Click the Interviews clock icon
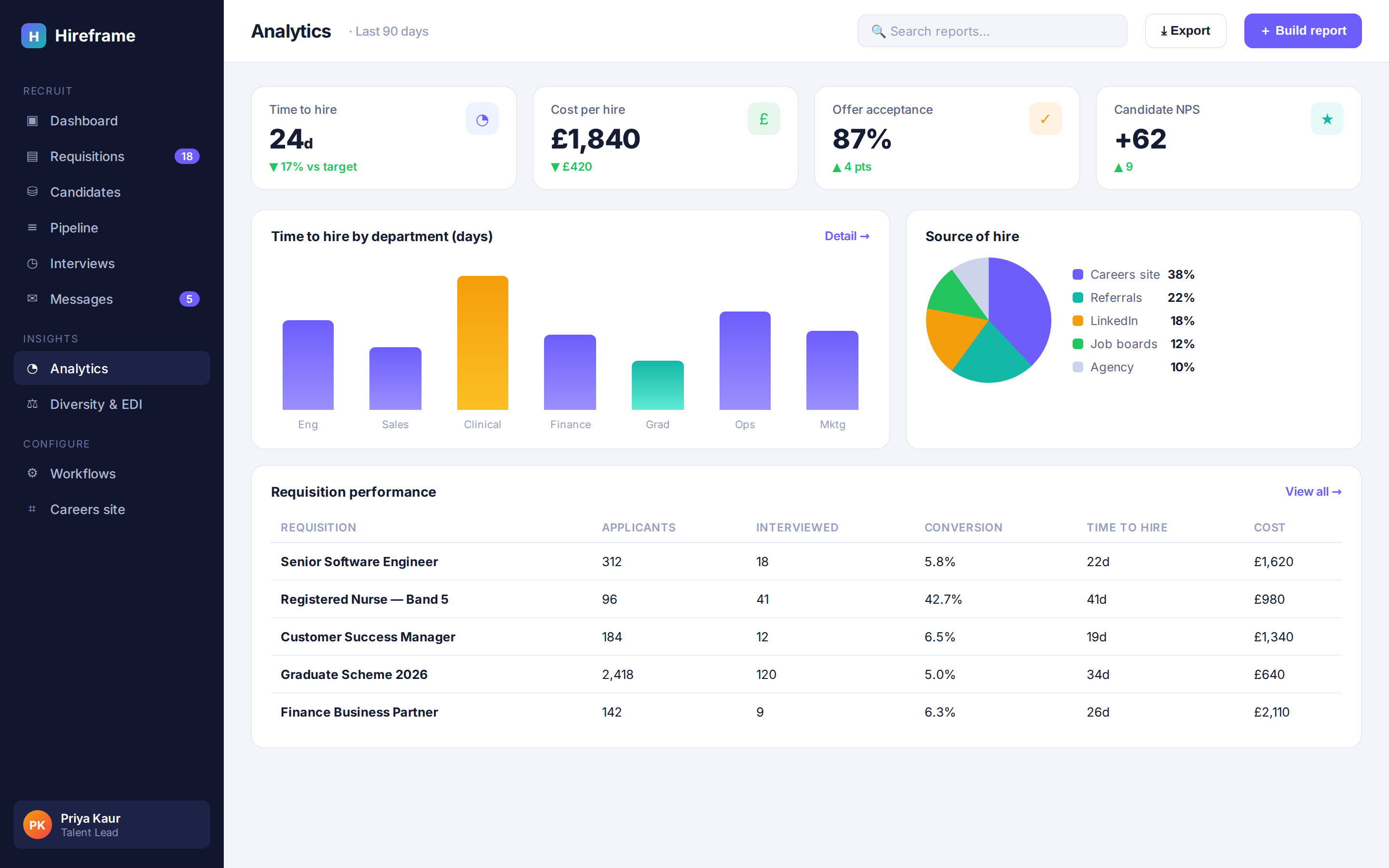 click(33, 263)
